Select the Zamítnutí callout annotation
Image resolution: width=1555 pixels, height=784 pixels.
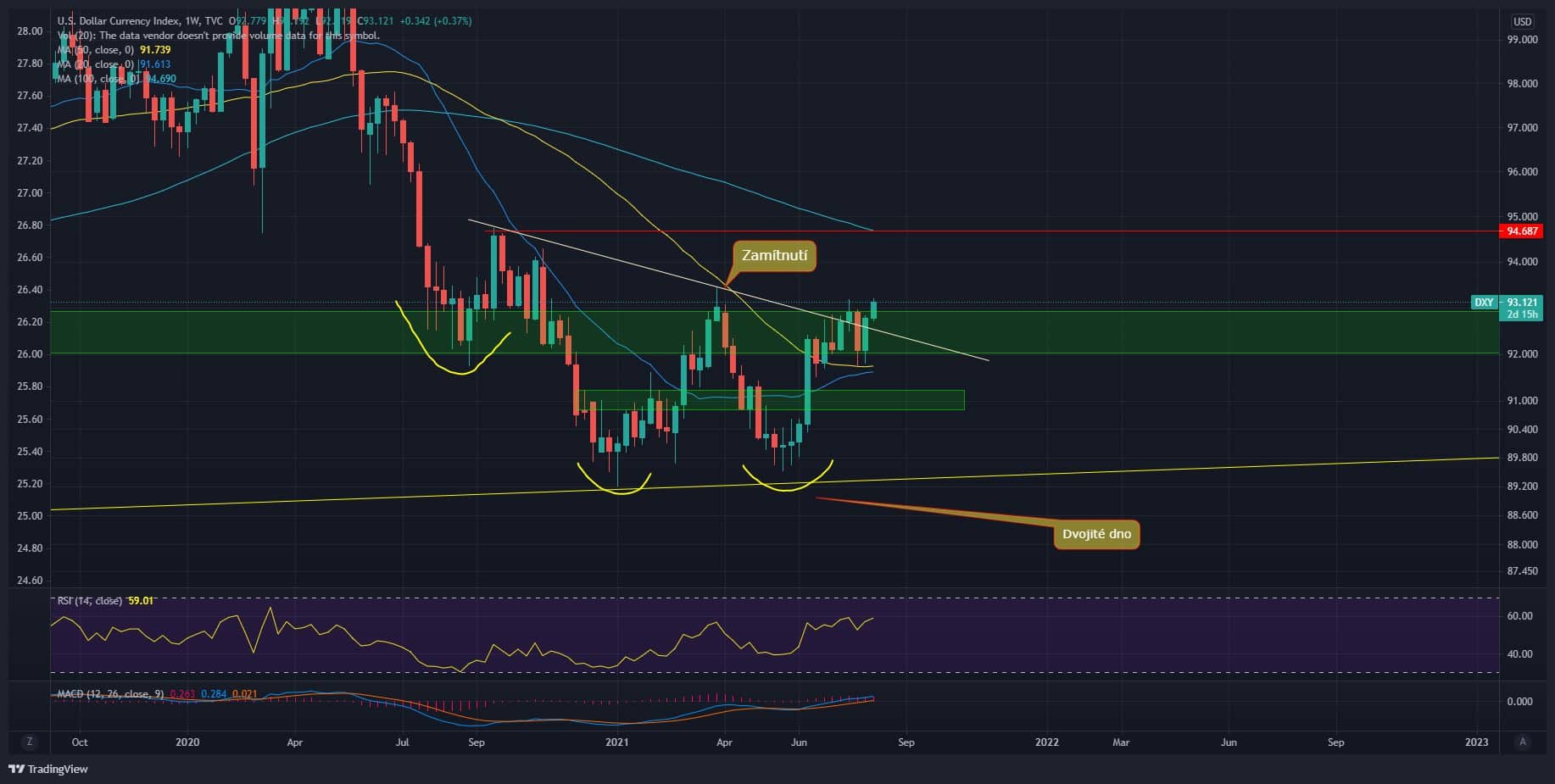tap(775, 255)
